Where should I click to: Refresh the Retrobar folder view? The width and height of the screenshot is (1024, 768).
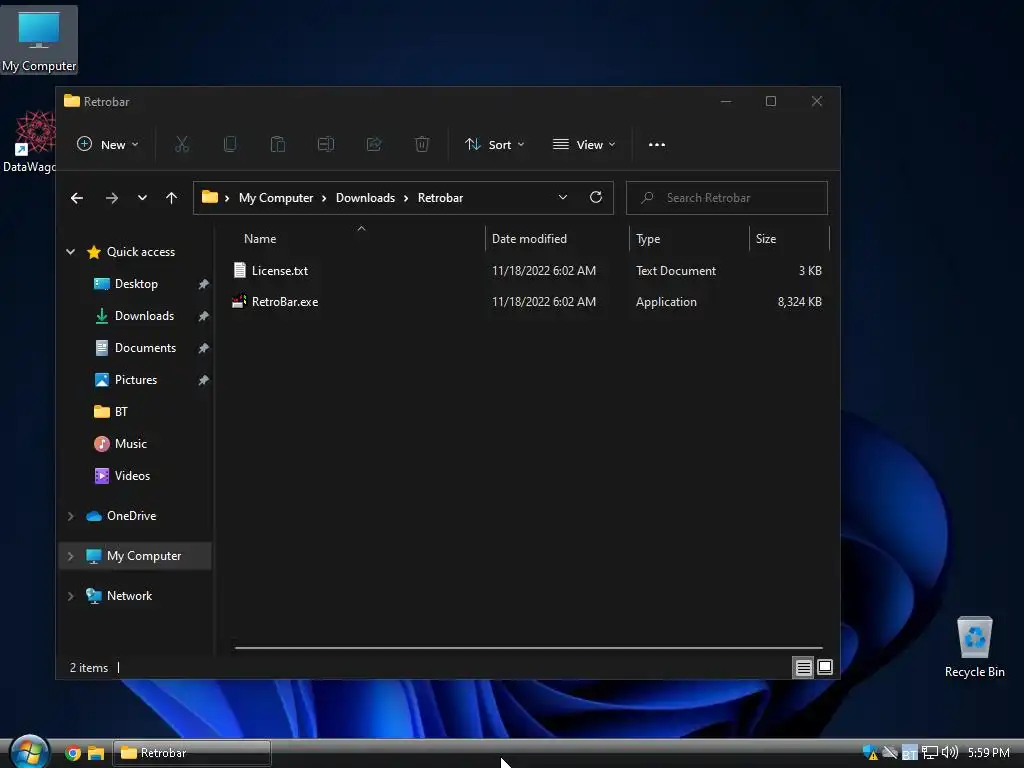click(x=596, y=197)
